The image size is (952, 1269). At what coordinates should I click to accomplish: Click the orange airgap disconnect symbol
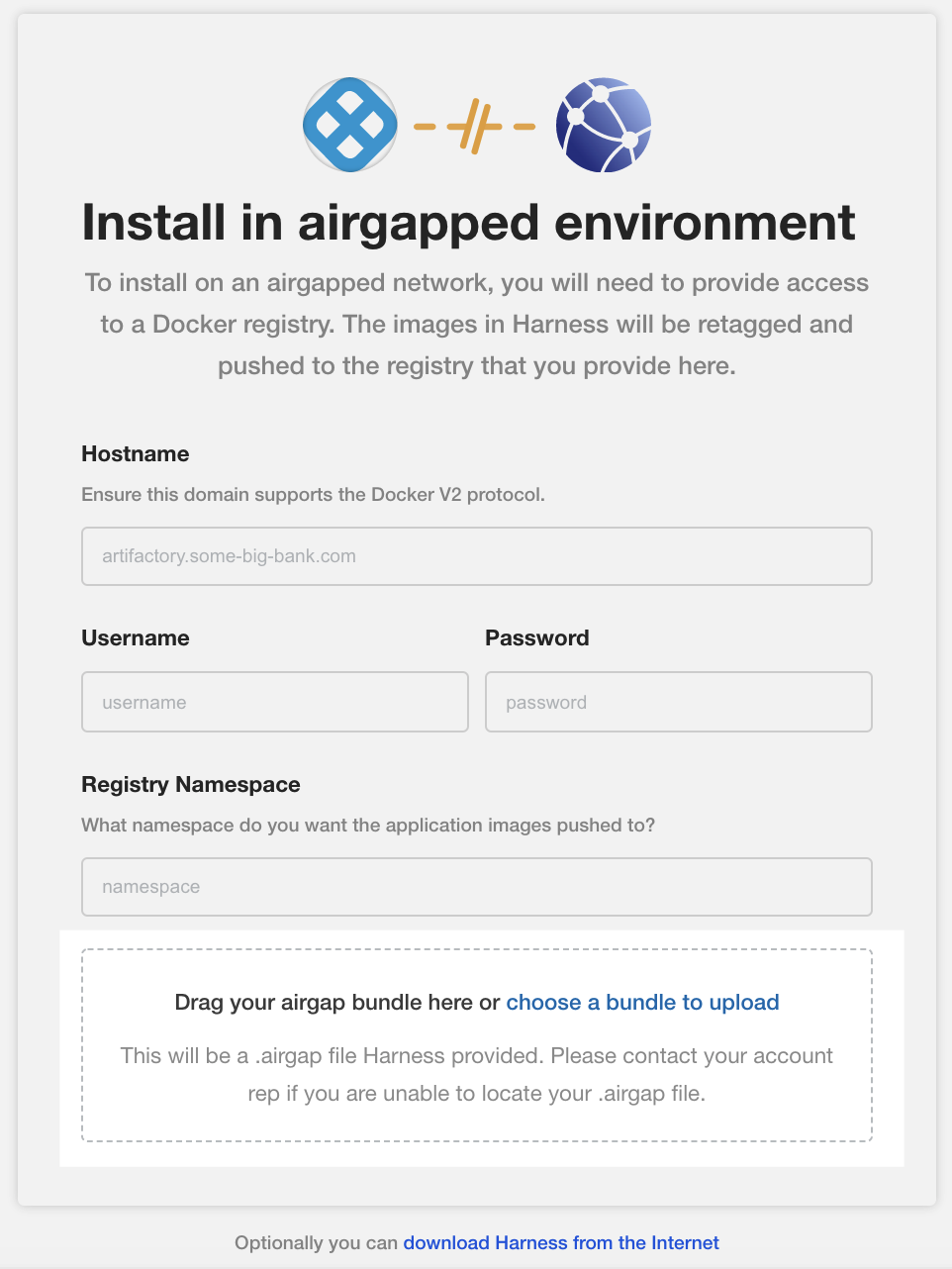point(475,126)
